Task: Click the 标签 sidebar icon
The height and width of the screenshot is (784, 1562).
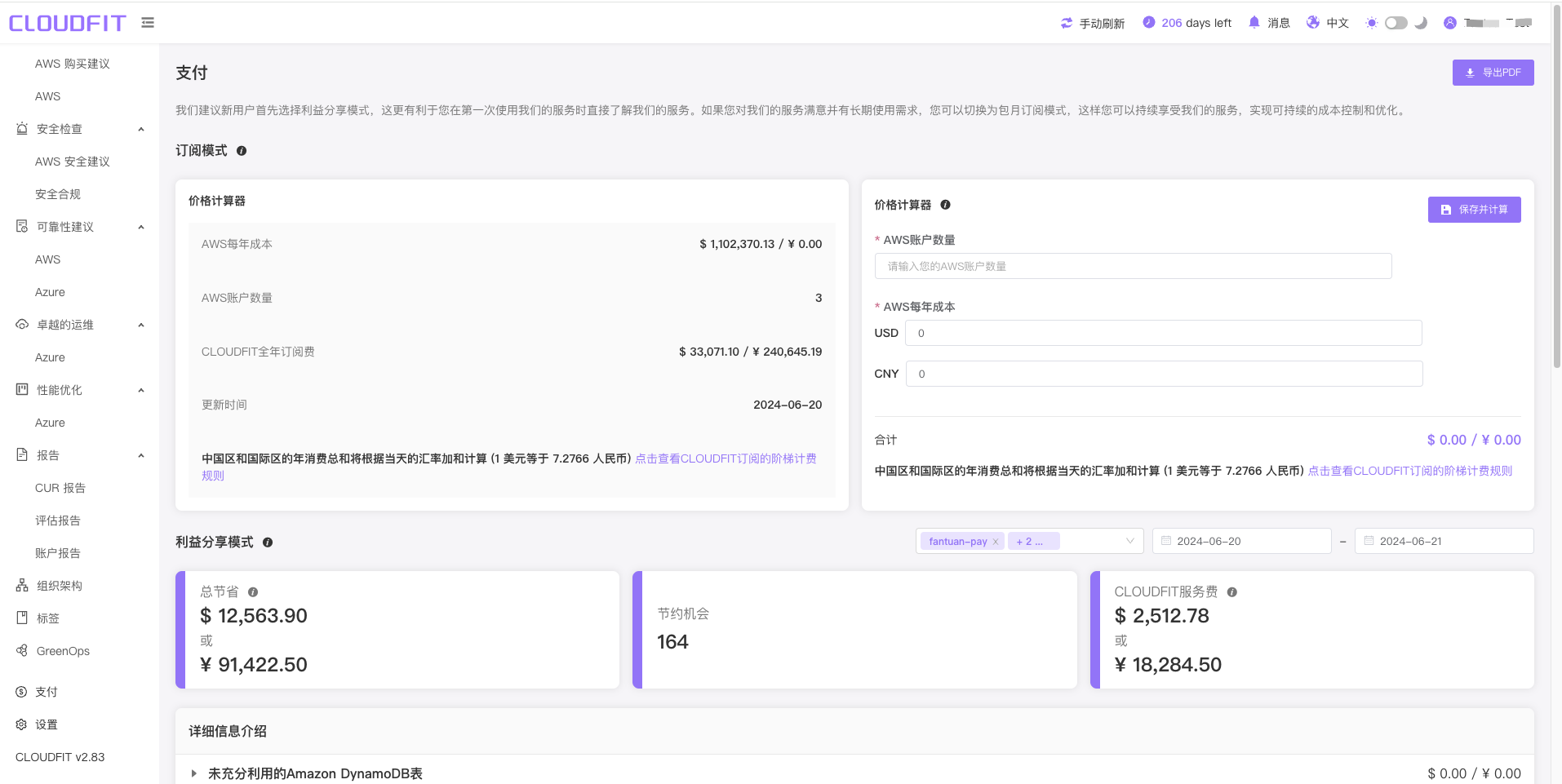Action: 22,618
